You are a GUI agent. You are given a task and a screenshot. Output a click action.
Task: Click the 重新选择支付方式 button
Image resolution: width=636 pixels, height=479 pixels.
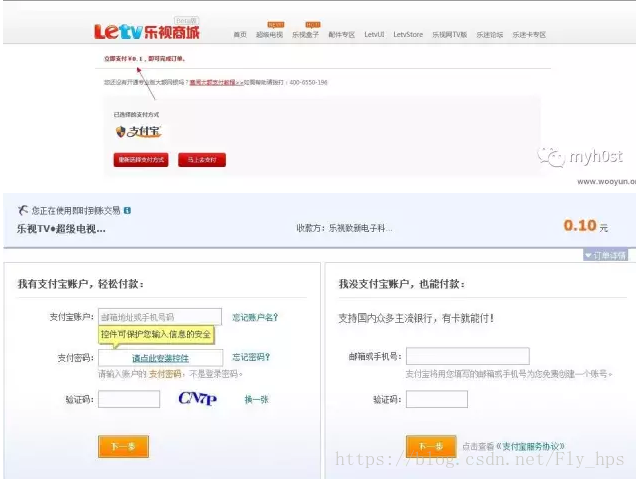click(141, 160)
